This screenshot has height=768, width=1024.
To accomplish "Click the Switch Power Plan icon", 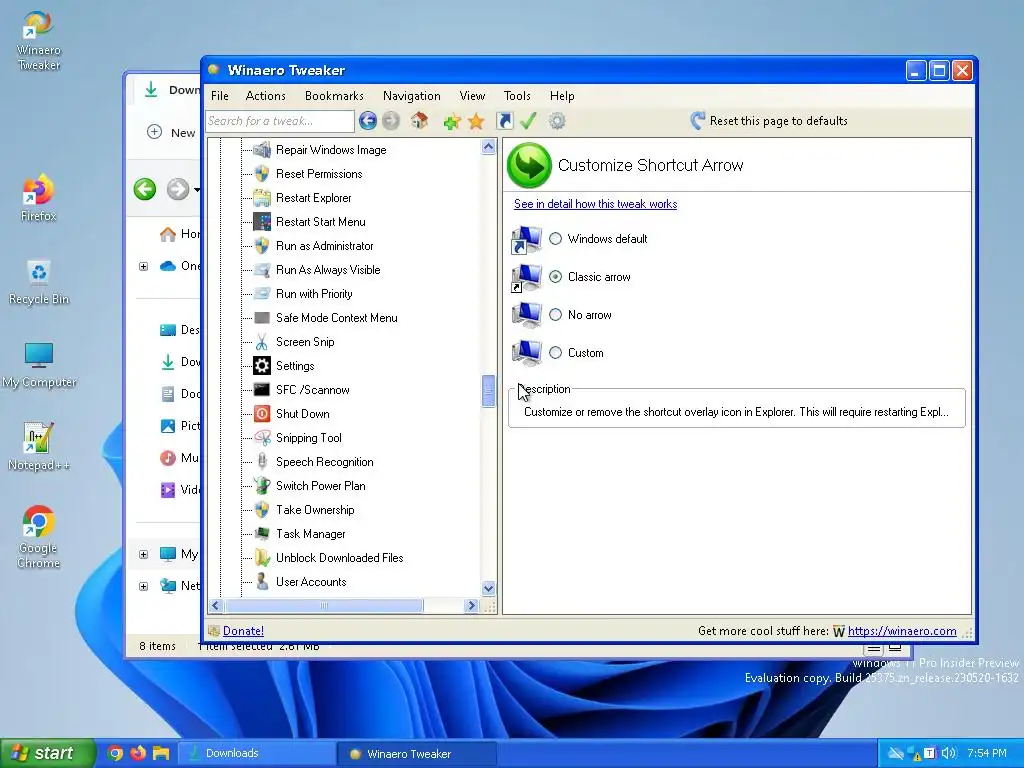I will (x=262, y=486).
